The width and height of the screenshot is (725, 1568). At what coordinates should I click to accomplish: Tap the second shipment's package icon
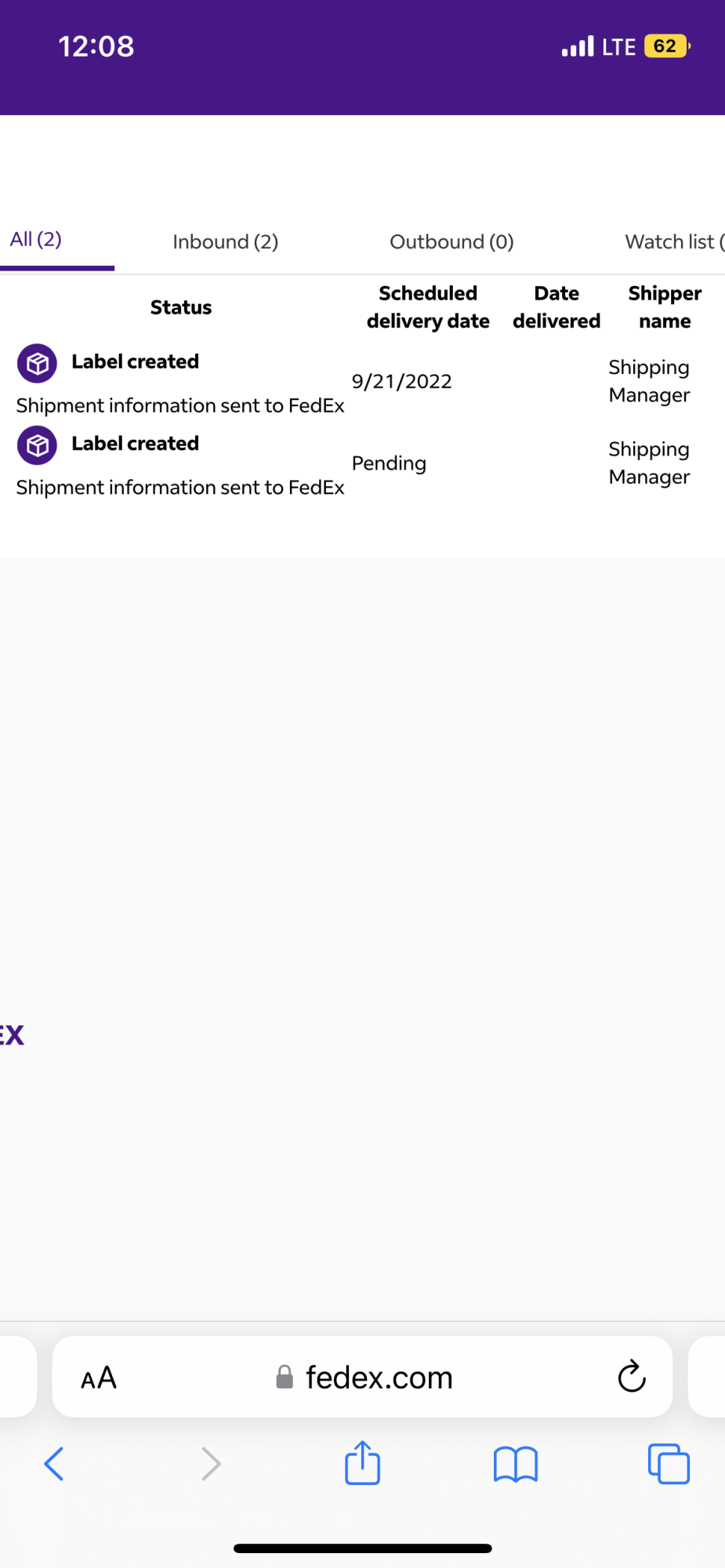[x=37, y=445]
